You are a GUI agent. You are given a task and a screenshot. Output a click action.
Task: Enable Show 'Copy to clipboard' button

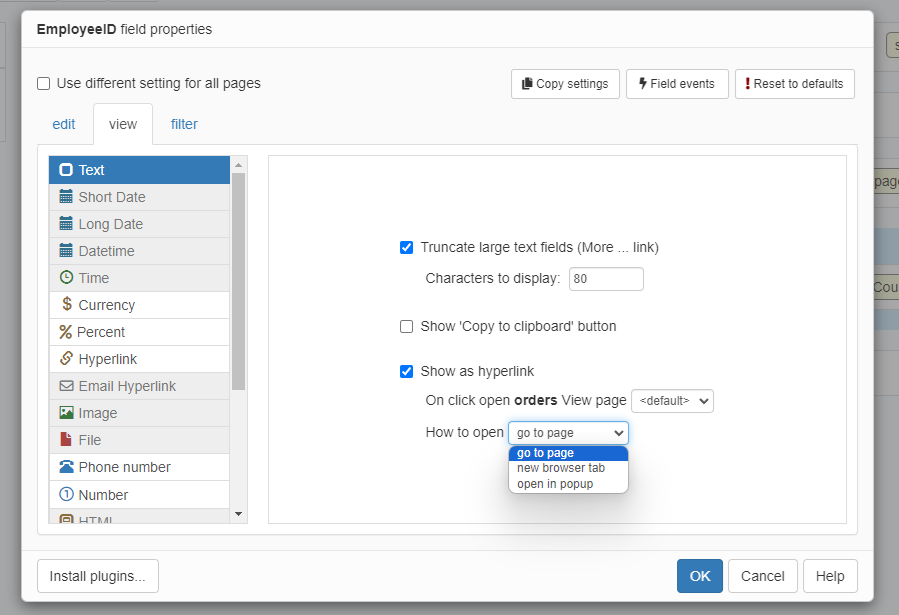click(x=406, y=327)
